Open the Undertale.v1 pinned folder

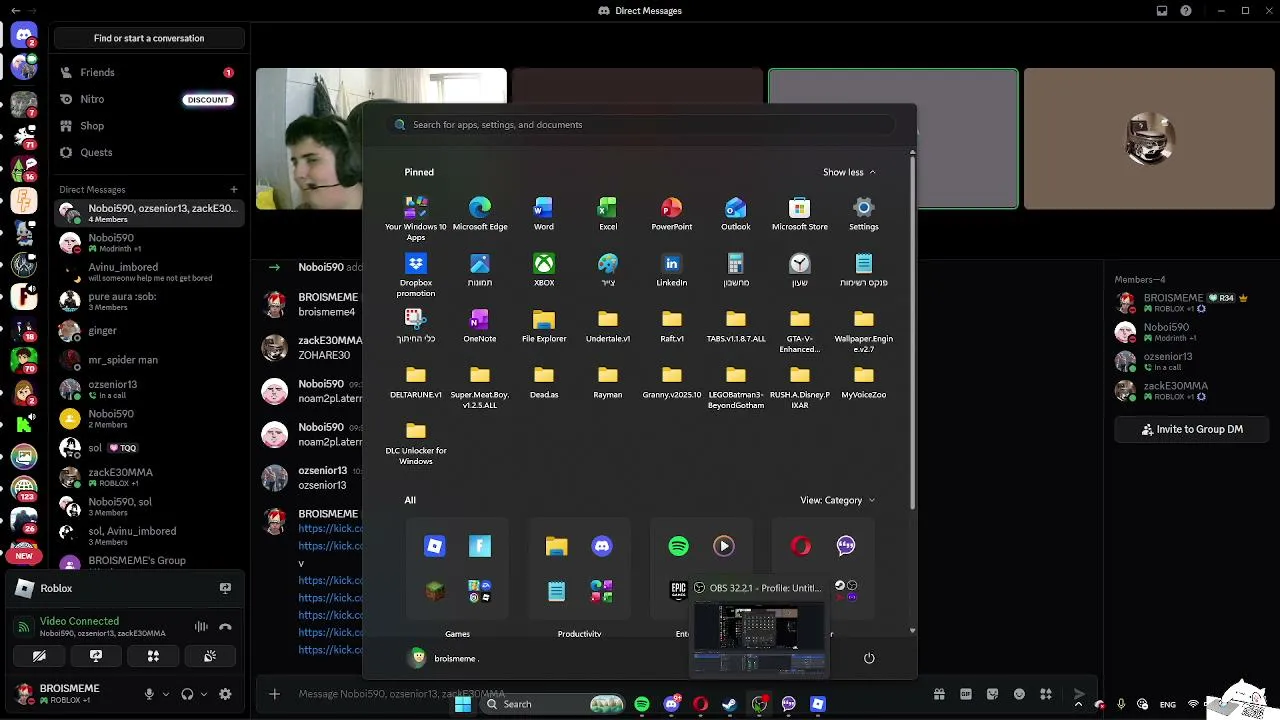(x=608, y=325)
